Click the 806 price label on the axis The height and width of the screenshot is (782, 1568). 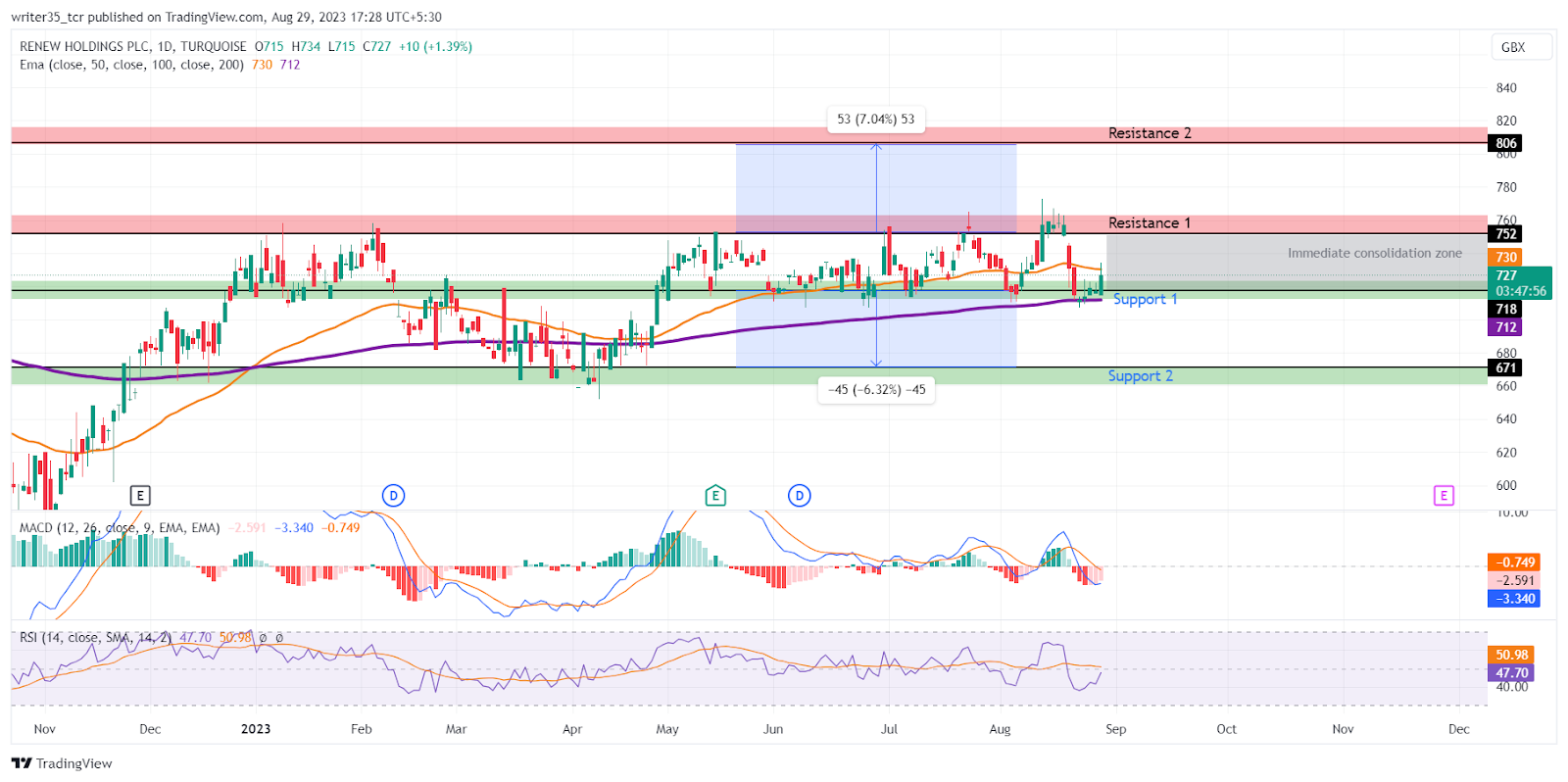pyautogui.click(x=1506, y=143)
